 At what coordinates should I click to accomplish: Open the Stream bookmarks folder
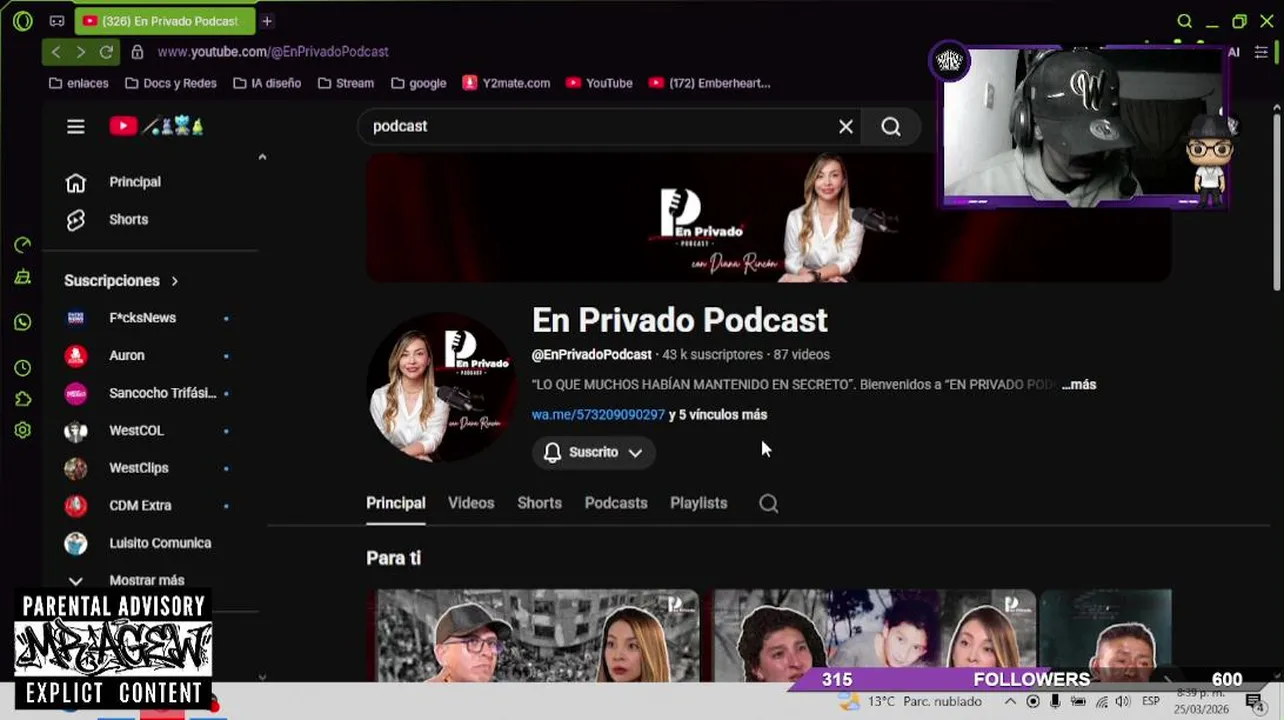click(x=346, y=83)
